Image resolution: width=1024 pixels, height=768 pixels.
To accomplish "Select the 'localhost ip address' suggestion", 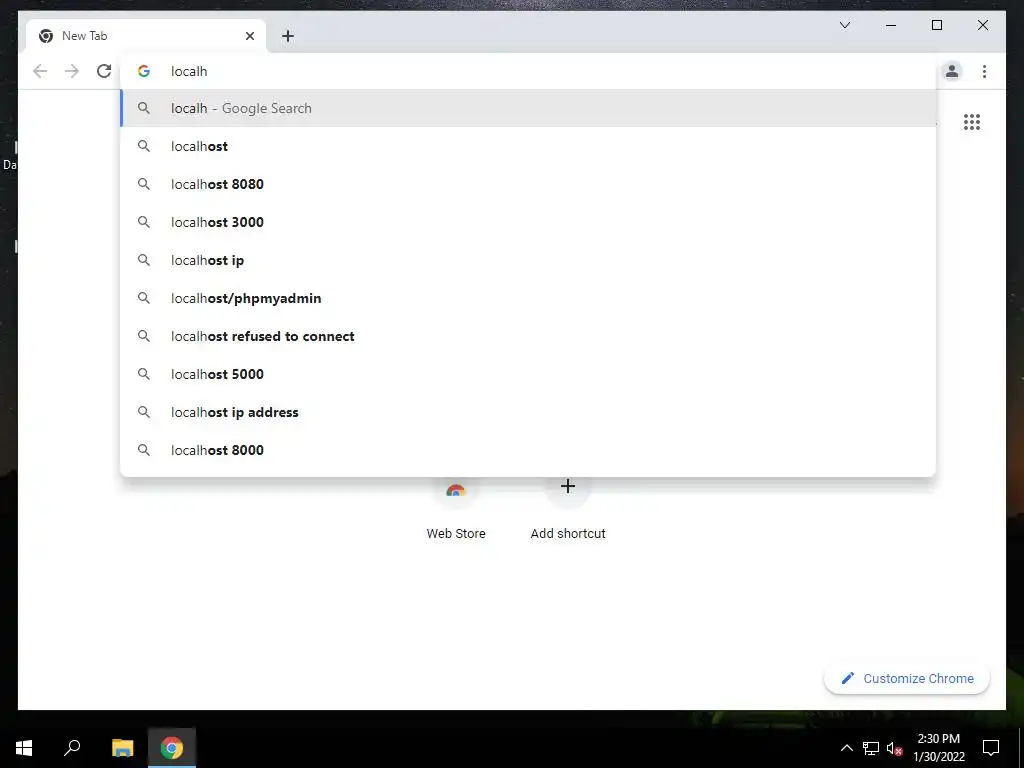I will (528, 412).
